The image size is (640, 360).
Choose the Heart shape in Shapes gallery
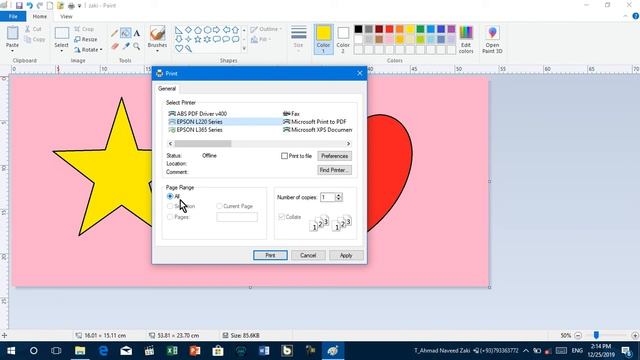click(x=179, y=49)
